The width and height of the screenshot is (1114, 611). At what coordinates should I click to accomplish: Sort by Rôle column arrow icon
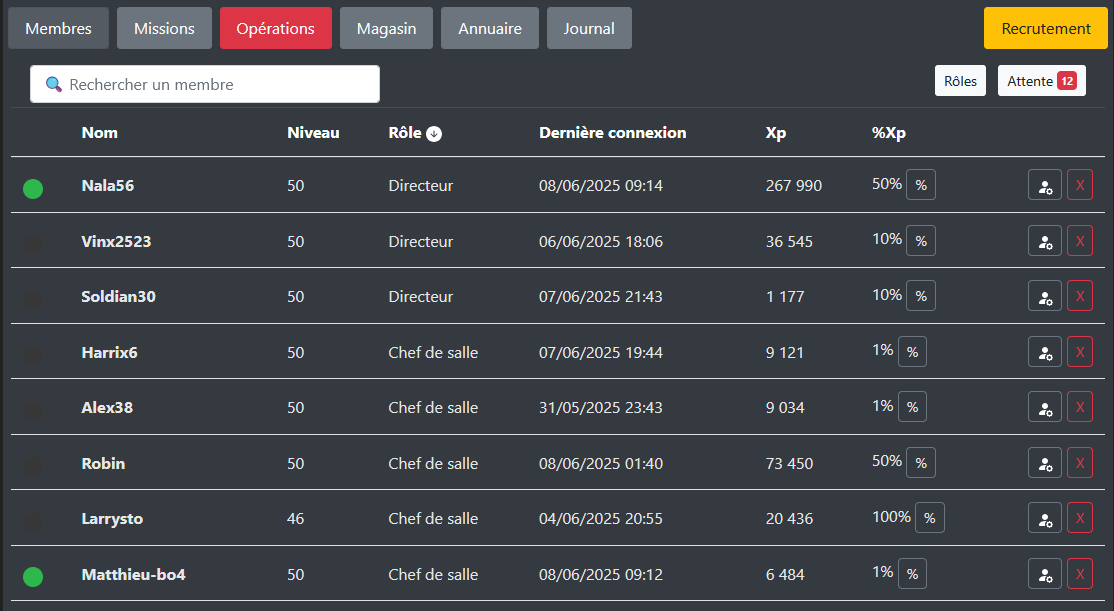click(x=434, y=134)
